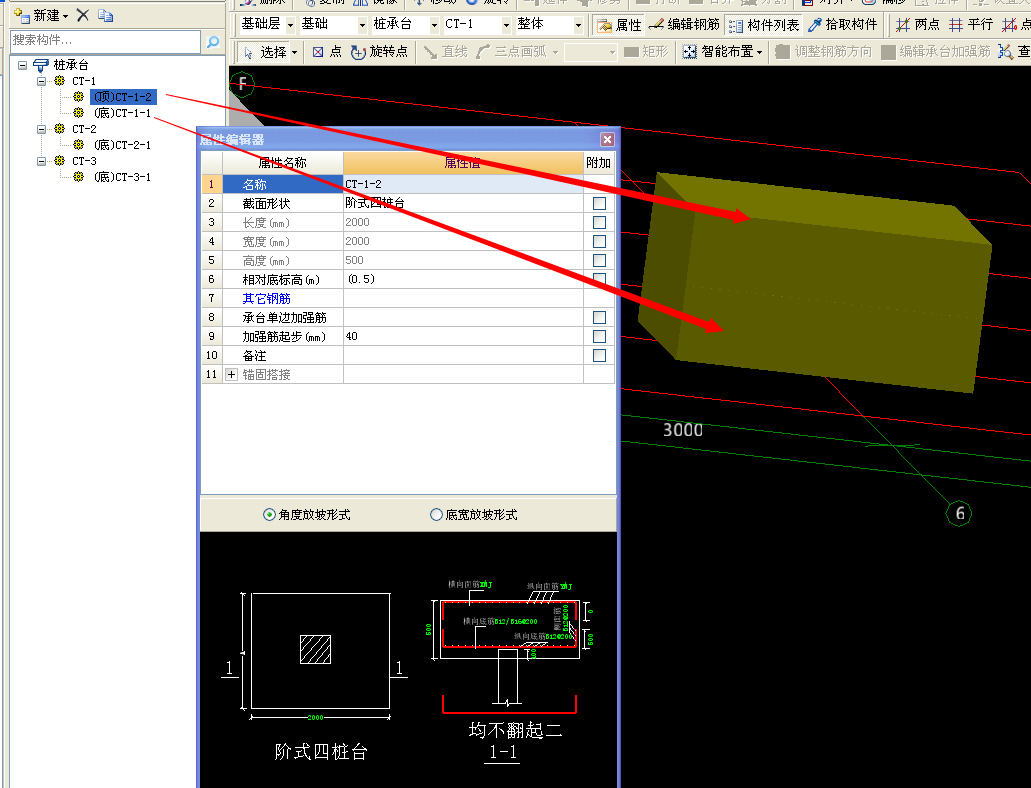The image size is (1031, 788).
Task: Collapse the CT-1 tree node
Action: click(x=41, y=82)
